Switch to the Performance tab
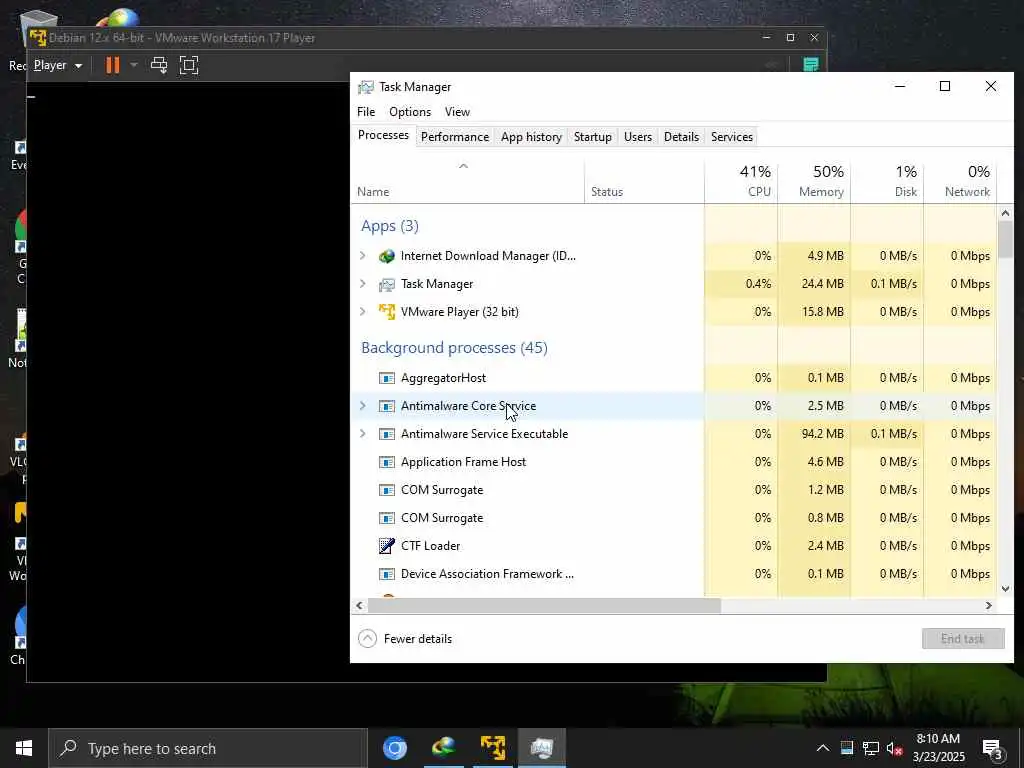This screenshot has width=1024, height=768. tap(455, 136)
